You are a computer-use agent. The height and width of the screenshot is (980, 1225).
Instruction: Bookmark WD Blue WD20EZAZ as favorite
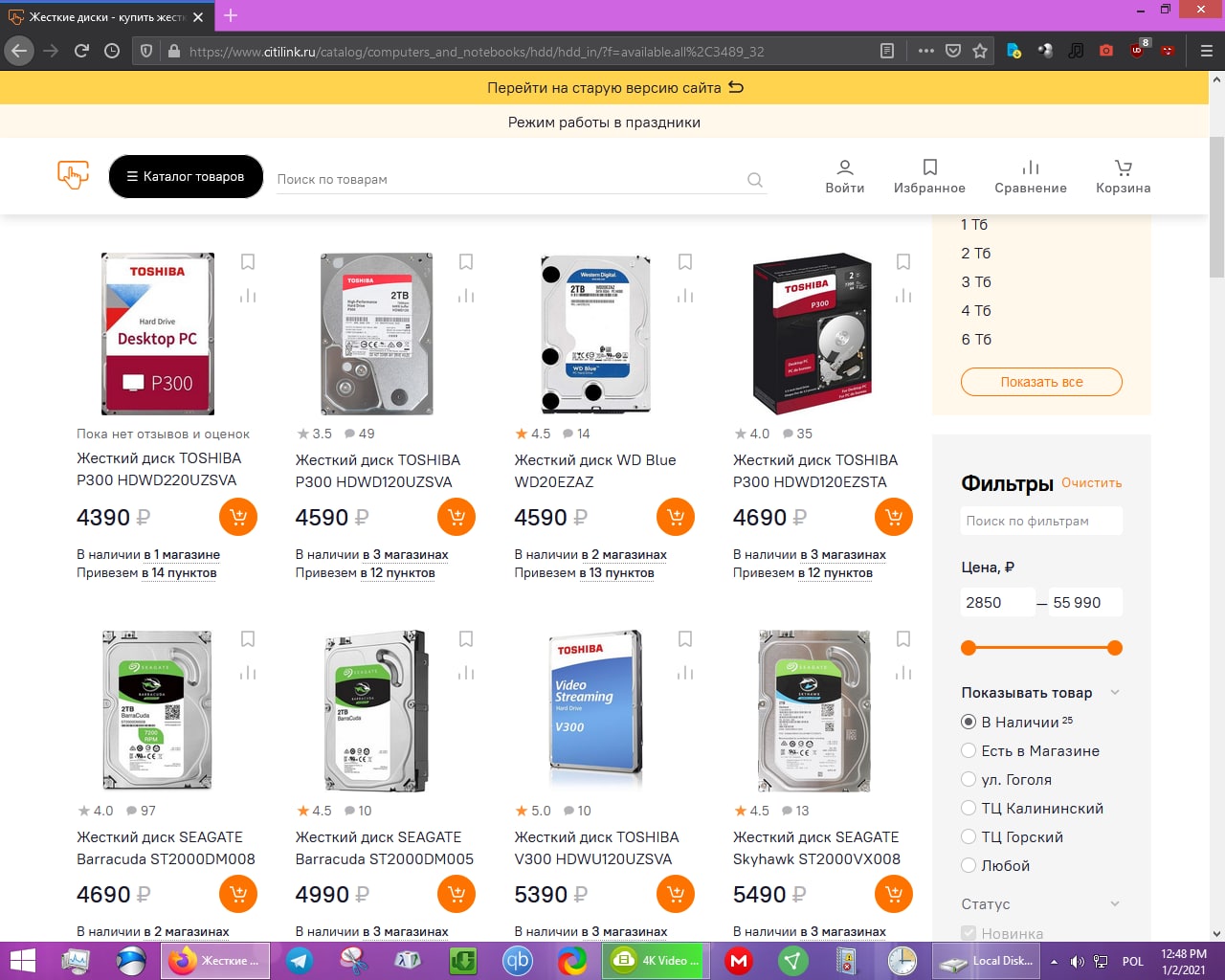coord(685,262)
